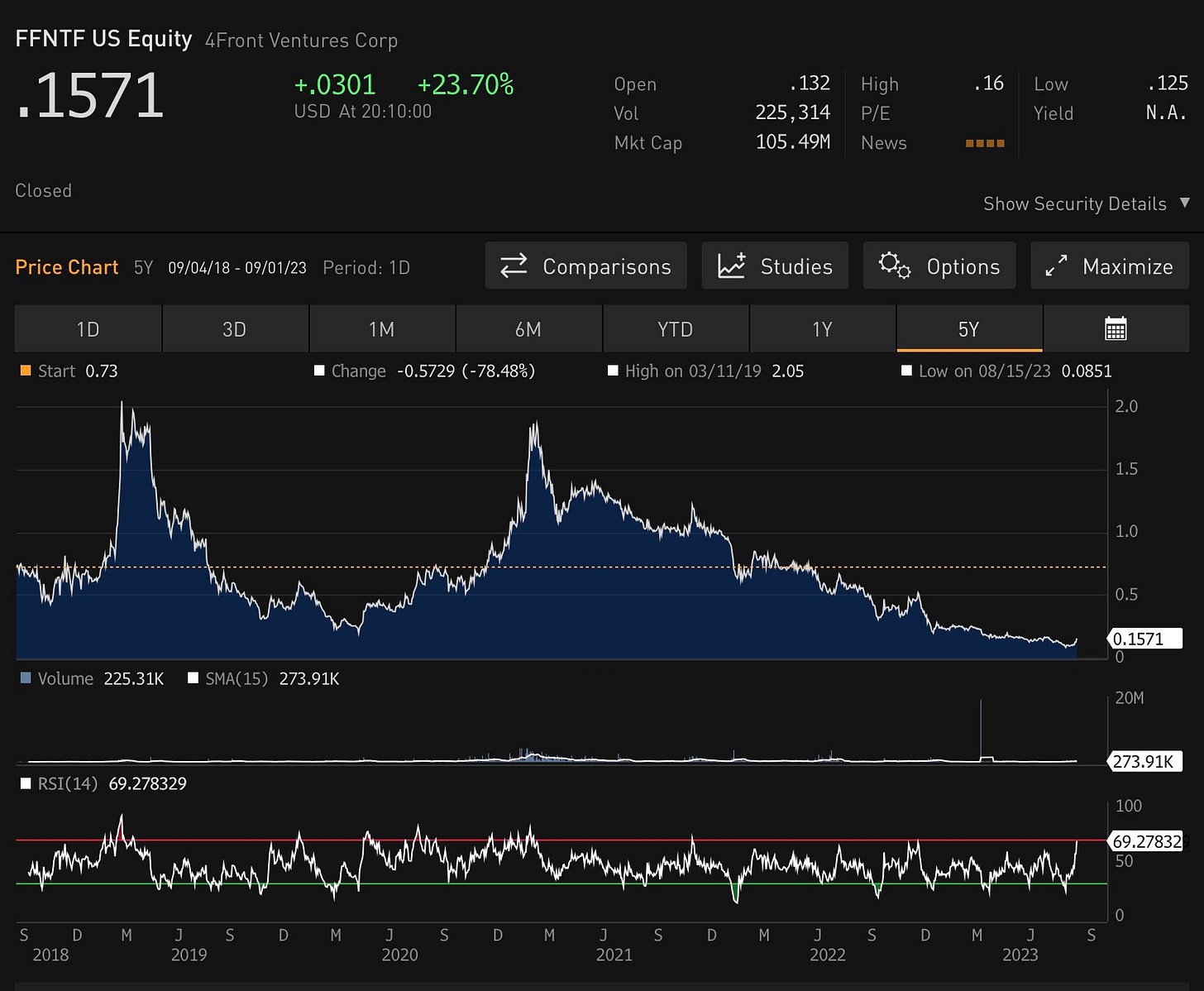The height and width of the screenshot is (991, 1204).
Task: Open the Comparisons button
Action: (585, 266)
